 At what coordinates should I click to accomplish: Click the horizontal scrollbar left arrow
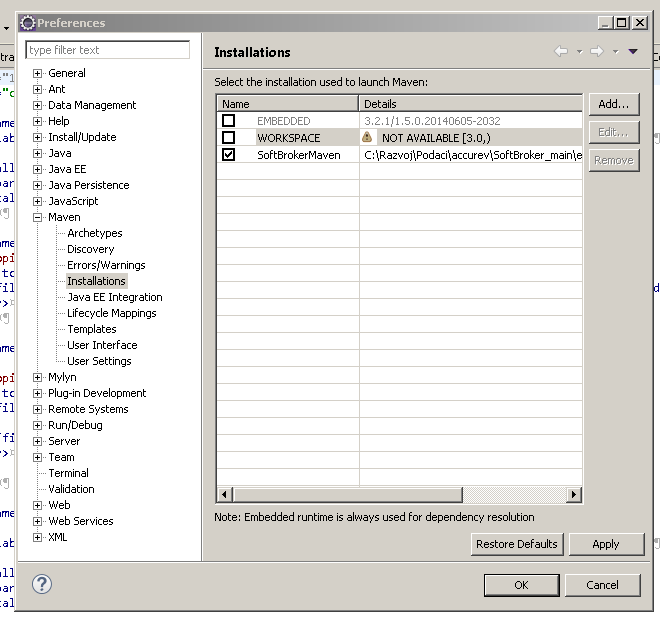[225, 494]
